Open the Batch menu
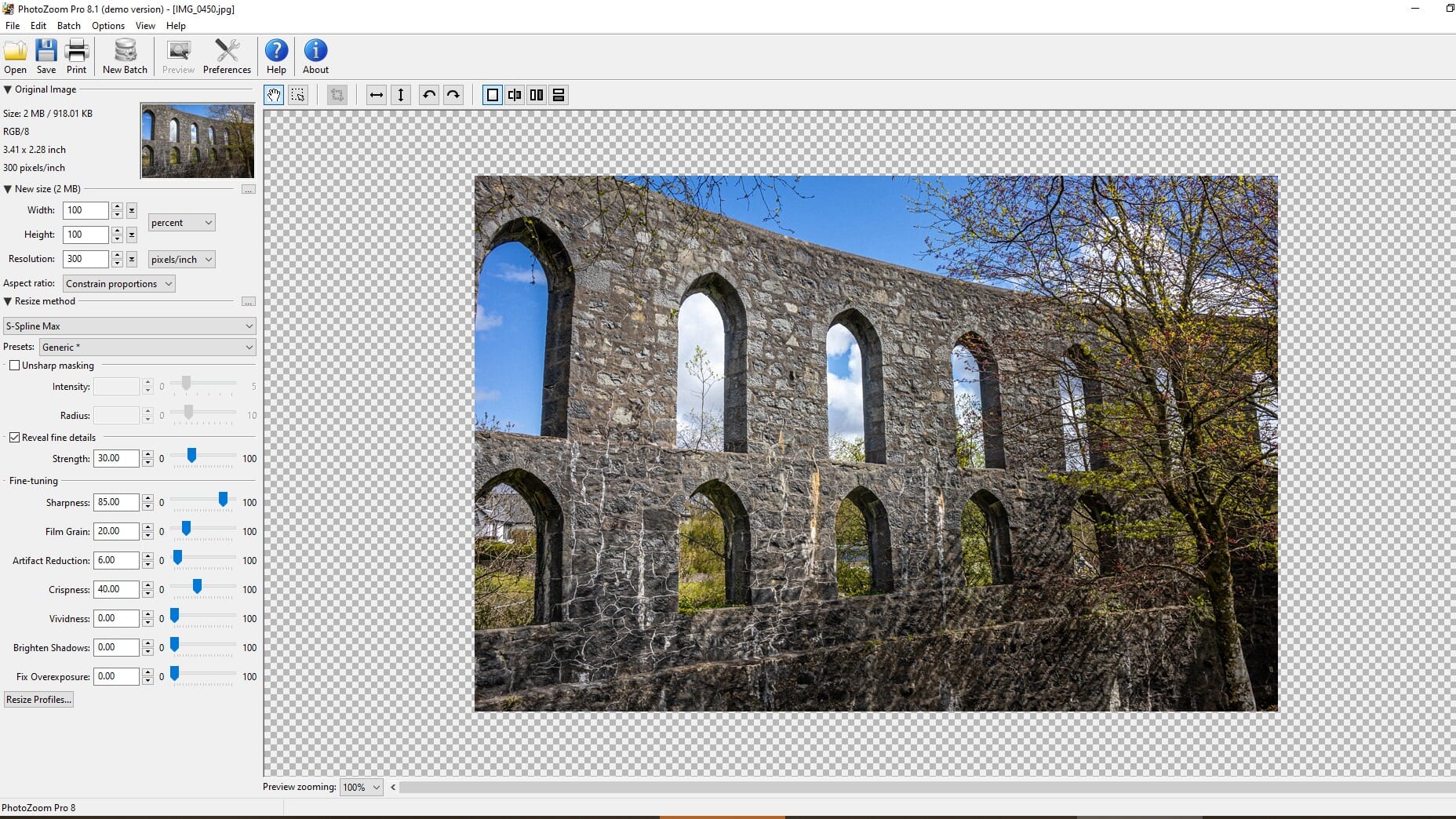 click(68, 25)
